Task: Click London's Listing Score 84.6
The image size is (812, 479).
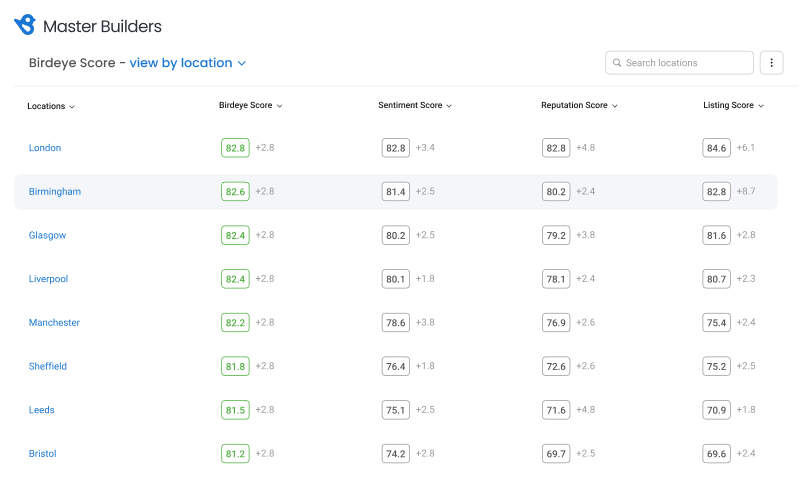Action: [717, 148]
